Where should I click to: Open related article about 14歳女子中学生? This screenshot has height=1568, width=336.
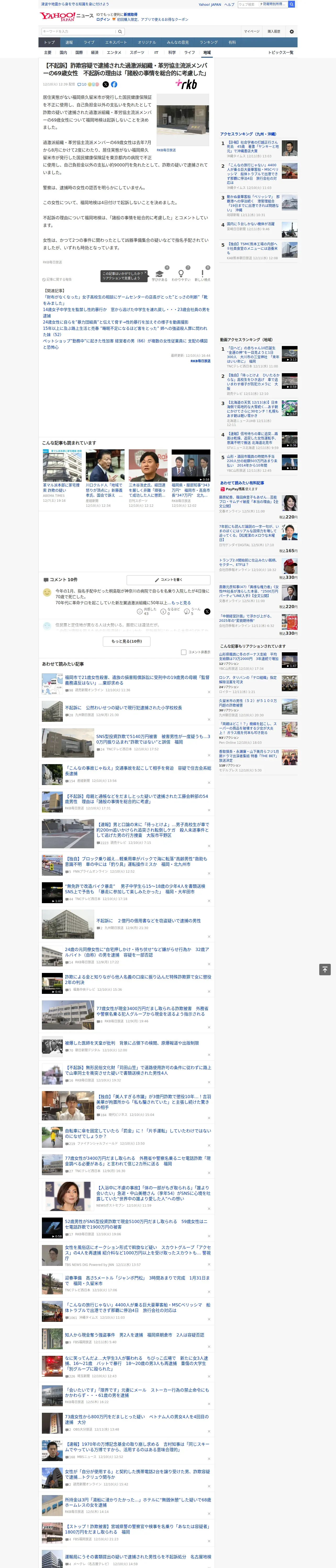126,312
